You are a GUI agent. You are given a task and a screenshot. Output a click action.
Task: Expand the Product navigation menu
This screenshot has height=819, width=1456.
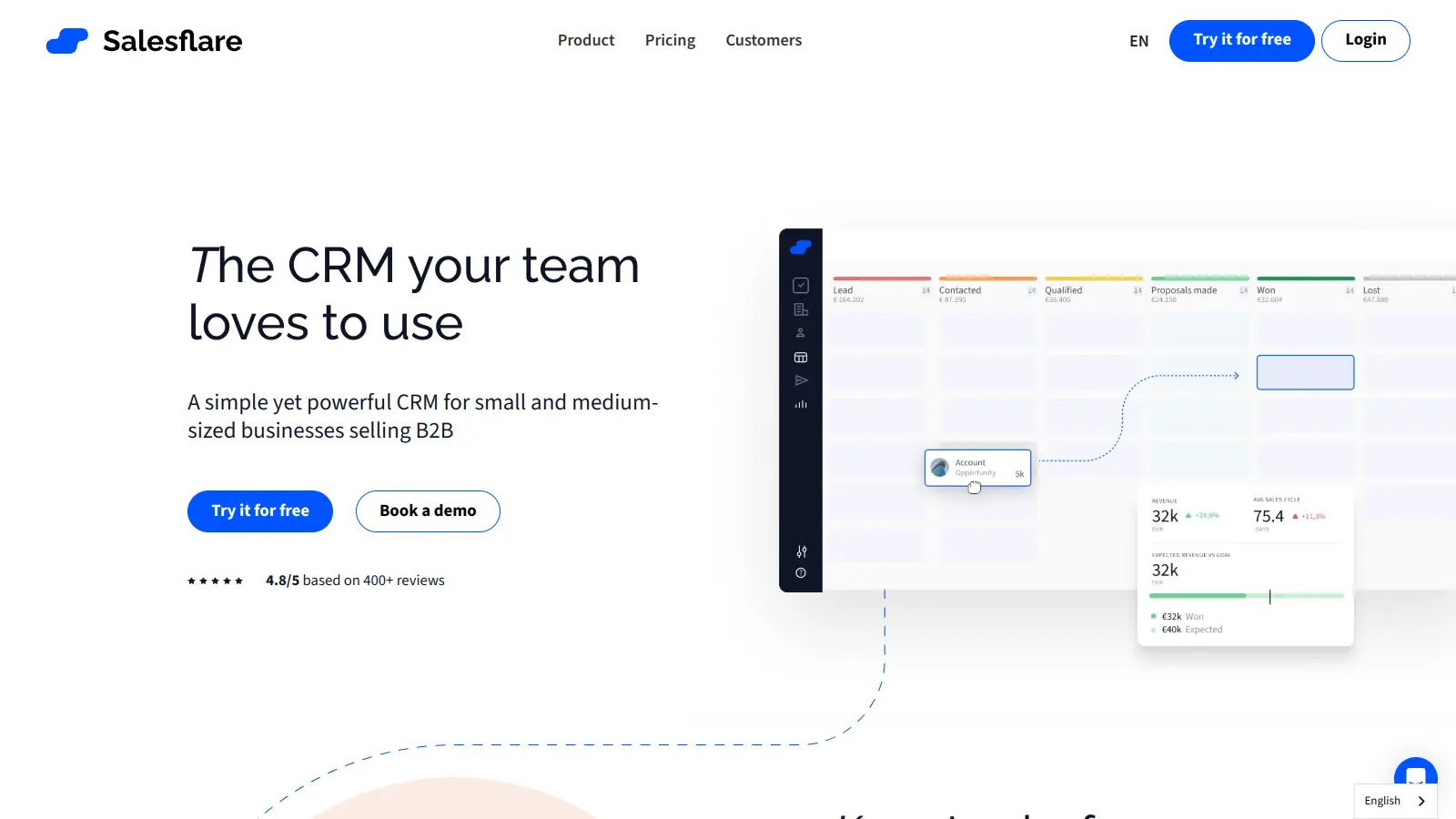click(x=586, y=40)
